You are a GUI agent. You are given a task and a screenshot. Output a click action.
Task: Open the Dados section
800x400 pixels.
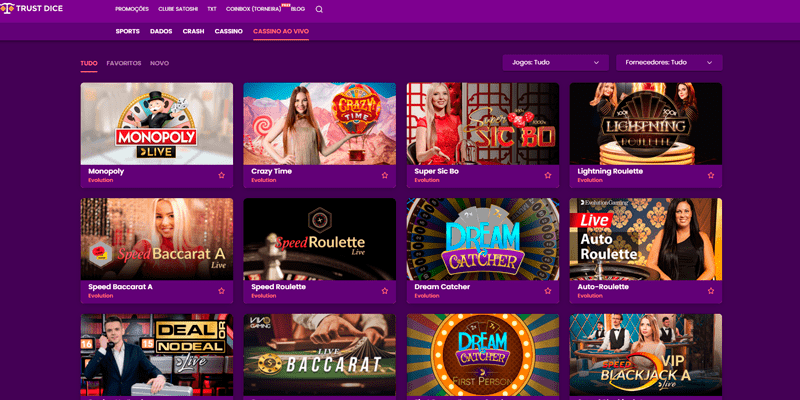point(161,31)
